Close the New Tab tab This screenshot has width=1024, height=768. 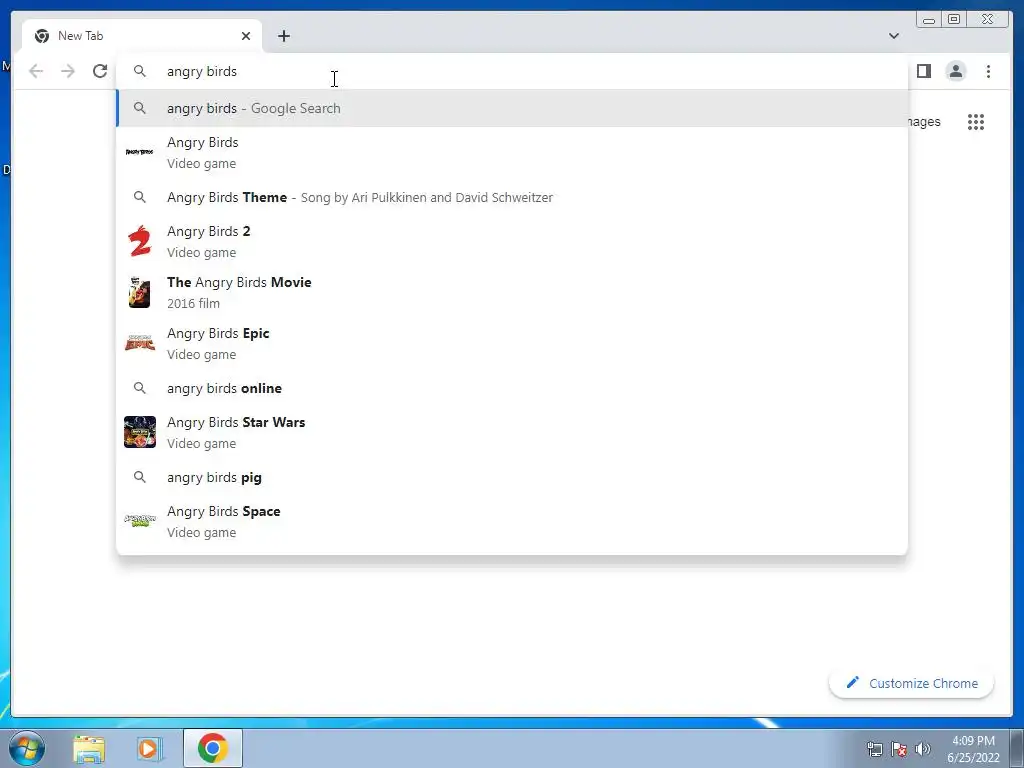pos(246,36)
